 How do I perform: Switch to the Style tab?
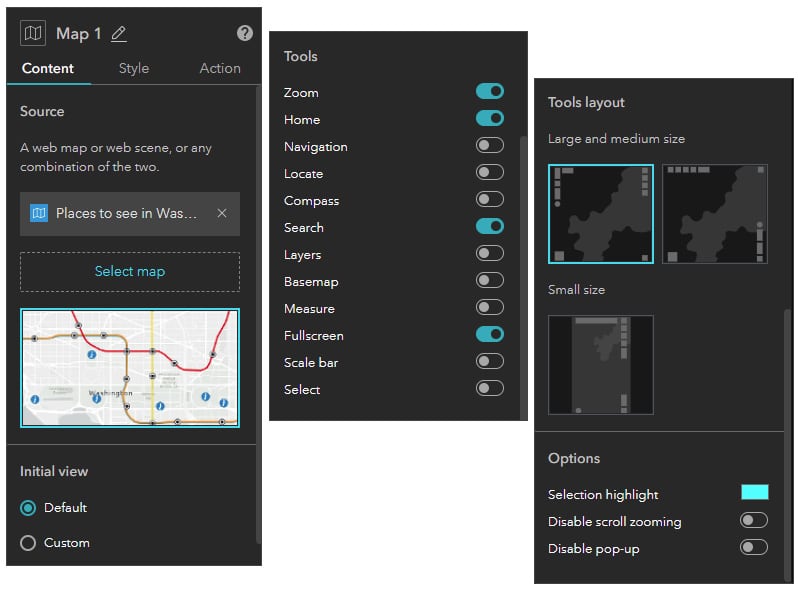[x=134, y=68]
